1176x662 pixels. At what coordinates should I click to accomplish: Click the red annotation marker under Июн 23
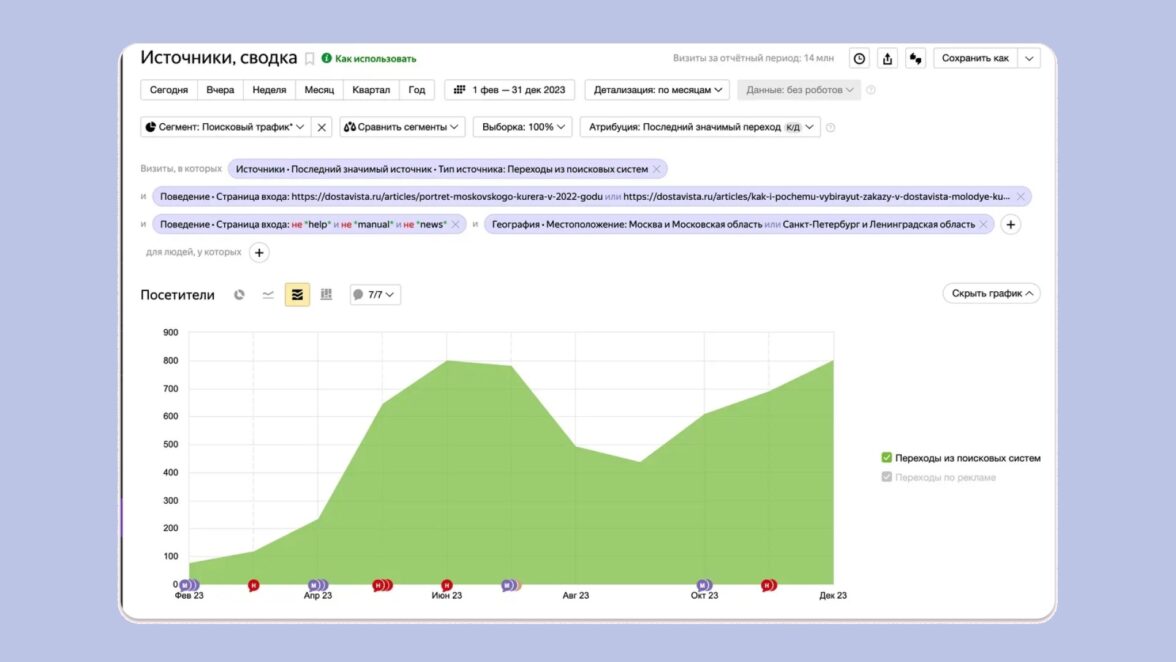click(x=447, y=585)
